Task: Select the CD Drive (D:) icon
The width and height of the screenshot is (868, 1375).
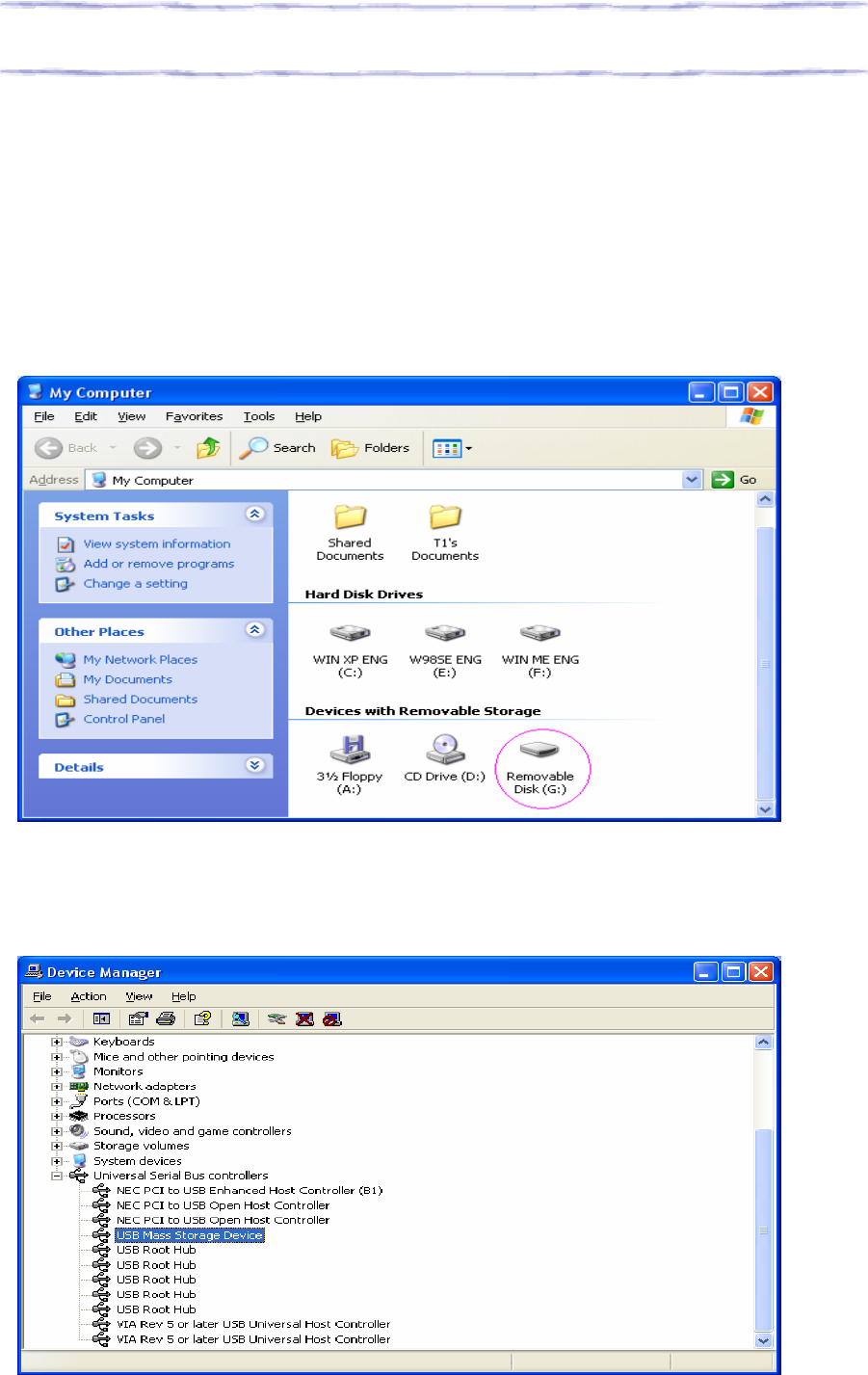Action: point(445,759)
